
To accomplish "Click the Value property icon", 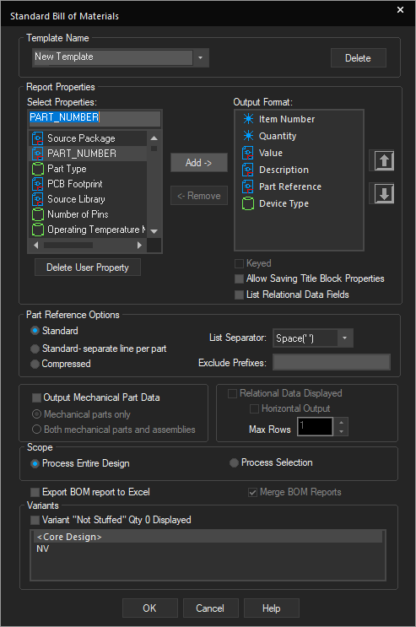I will [x=248, y=153].
